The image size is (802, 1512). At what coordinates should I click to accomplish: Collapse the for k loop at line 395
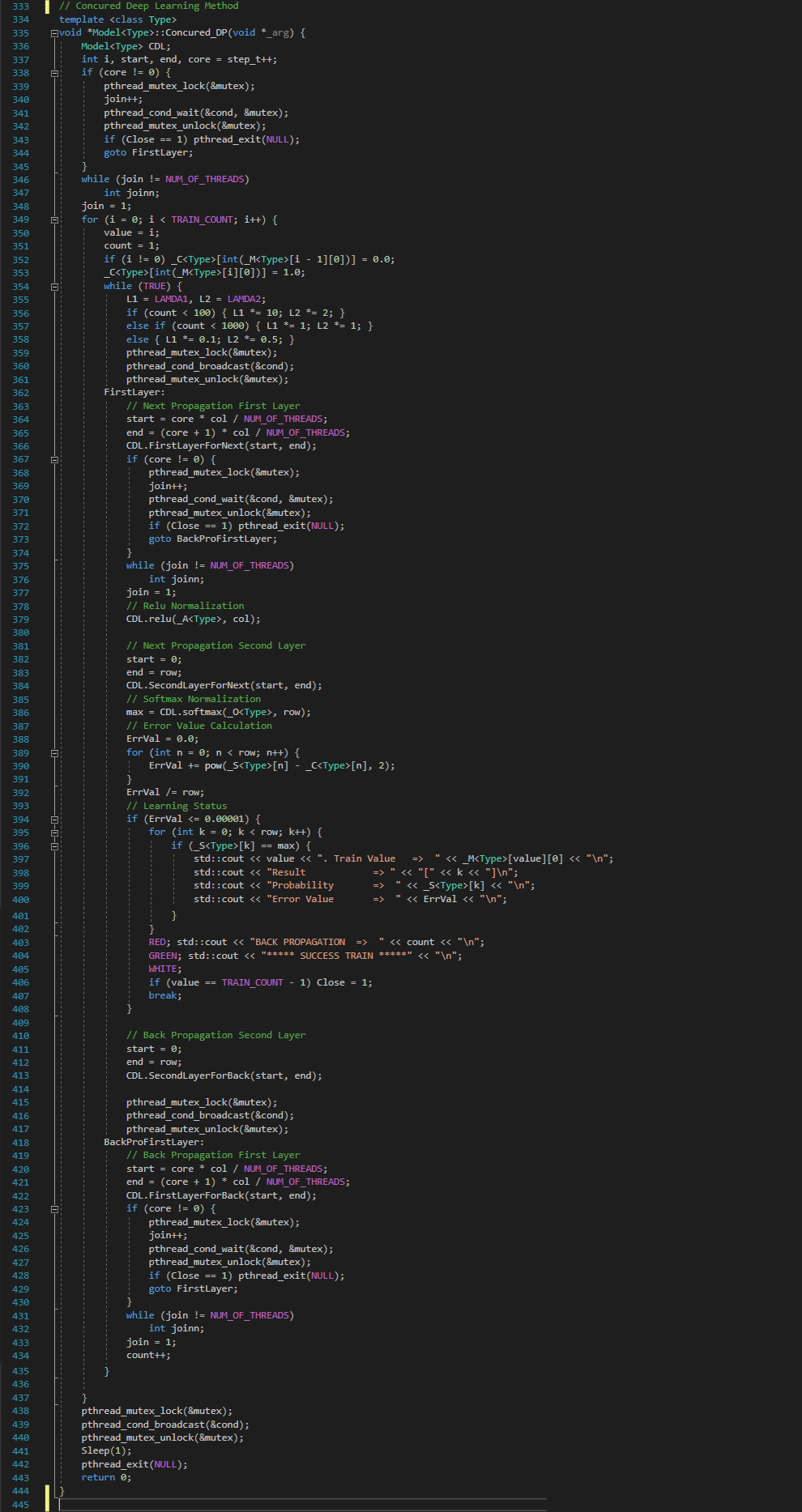54,833
